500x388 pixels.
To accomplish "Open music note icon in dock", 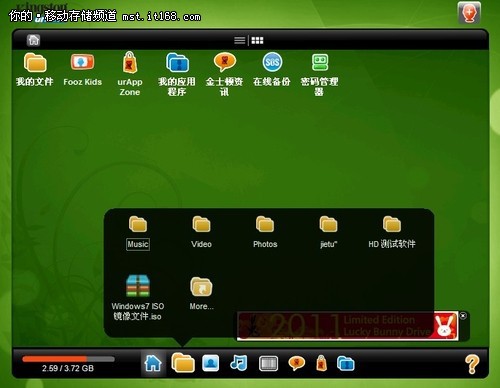I will [239, 363].
